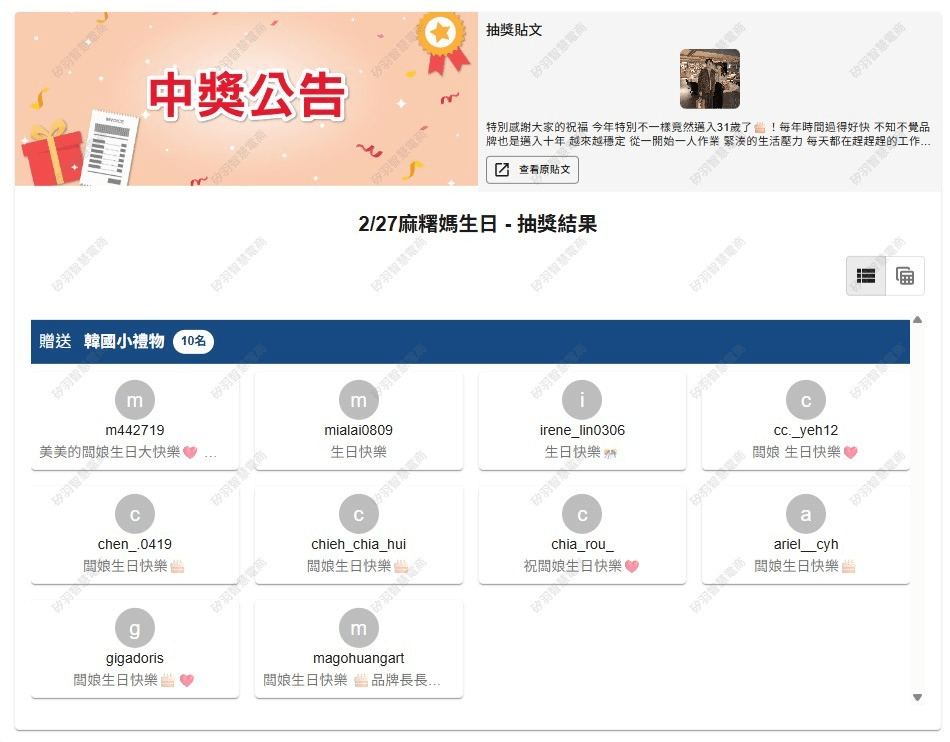The image size is (950, 742).
Task: Select irene_lin0306's avatar icon
Action: pos(582,400)
